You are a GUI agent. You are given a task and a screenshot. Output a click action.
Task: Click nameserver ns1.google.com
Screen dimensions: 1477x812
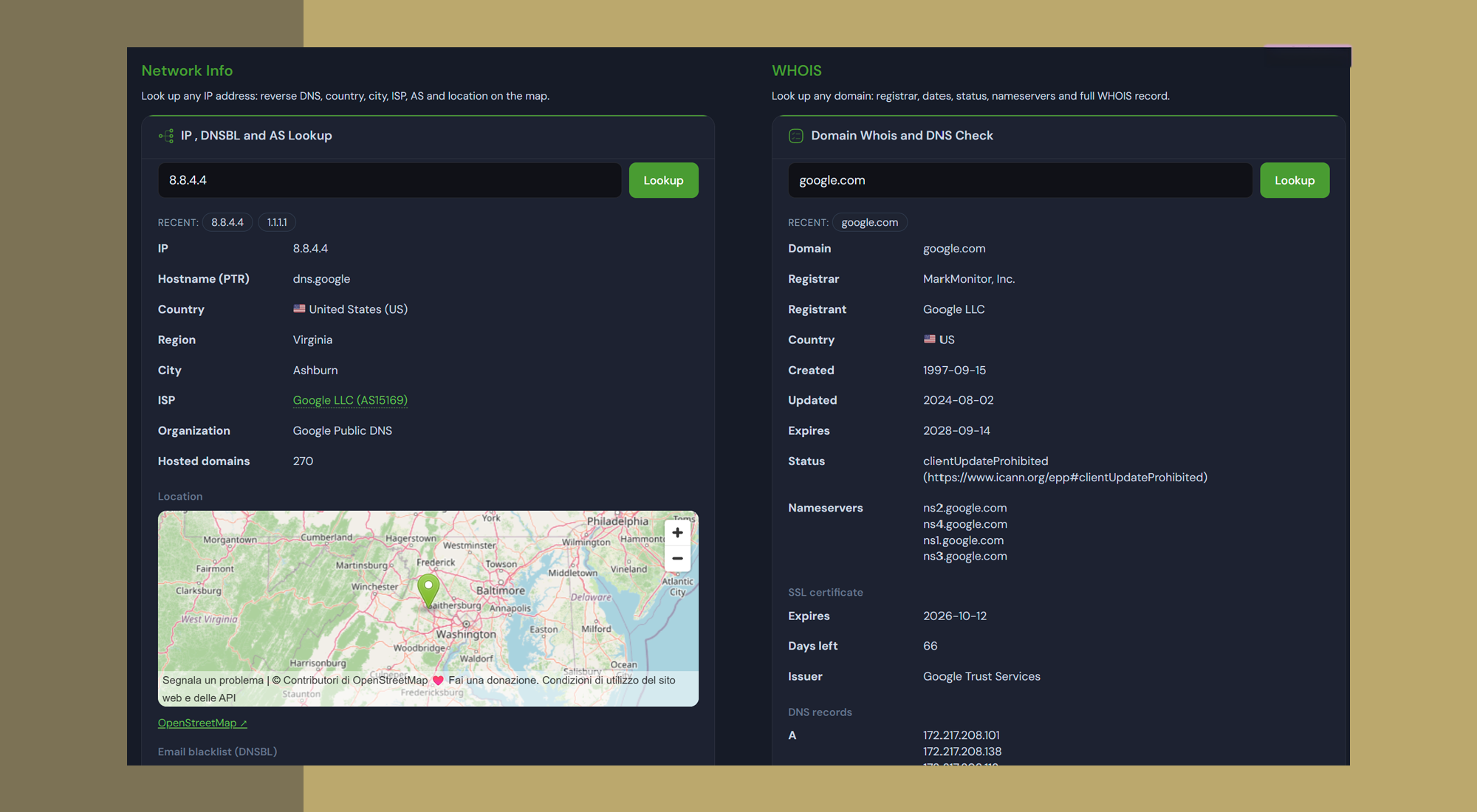coord(963,540)
